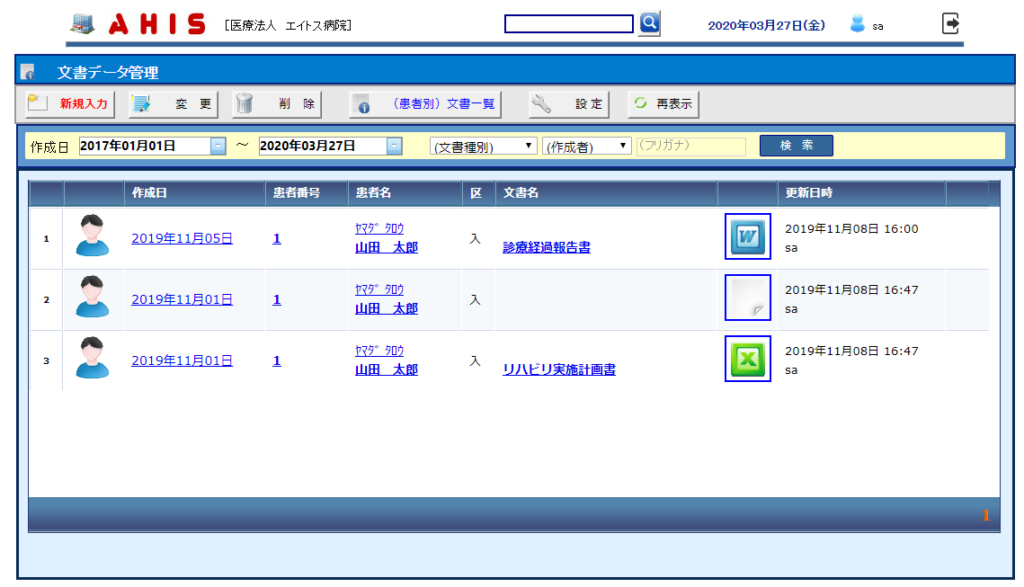Open the start date calendar picker

(x=218, y=146)
